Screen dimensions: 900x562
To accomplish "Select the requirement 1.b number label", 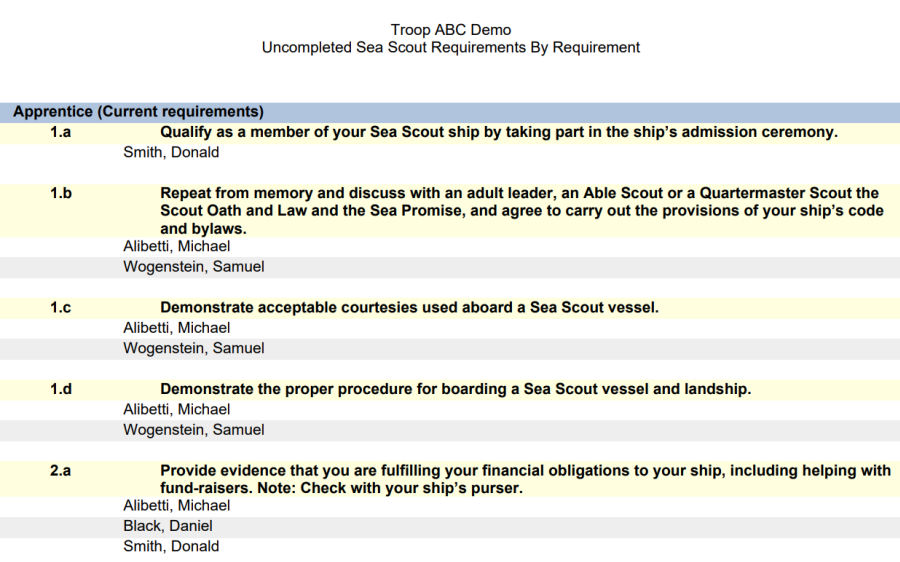I will coord(60,193).
